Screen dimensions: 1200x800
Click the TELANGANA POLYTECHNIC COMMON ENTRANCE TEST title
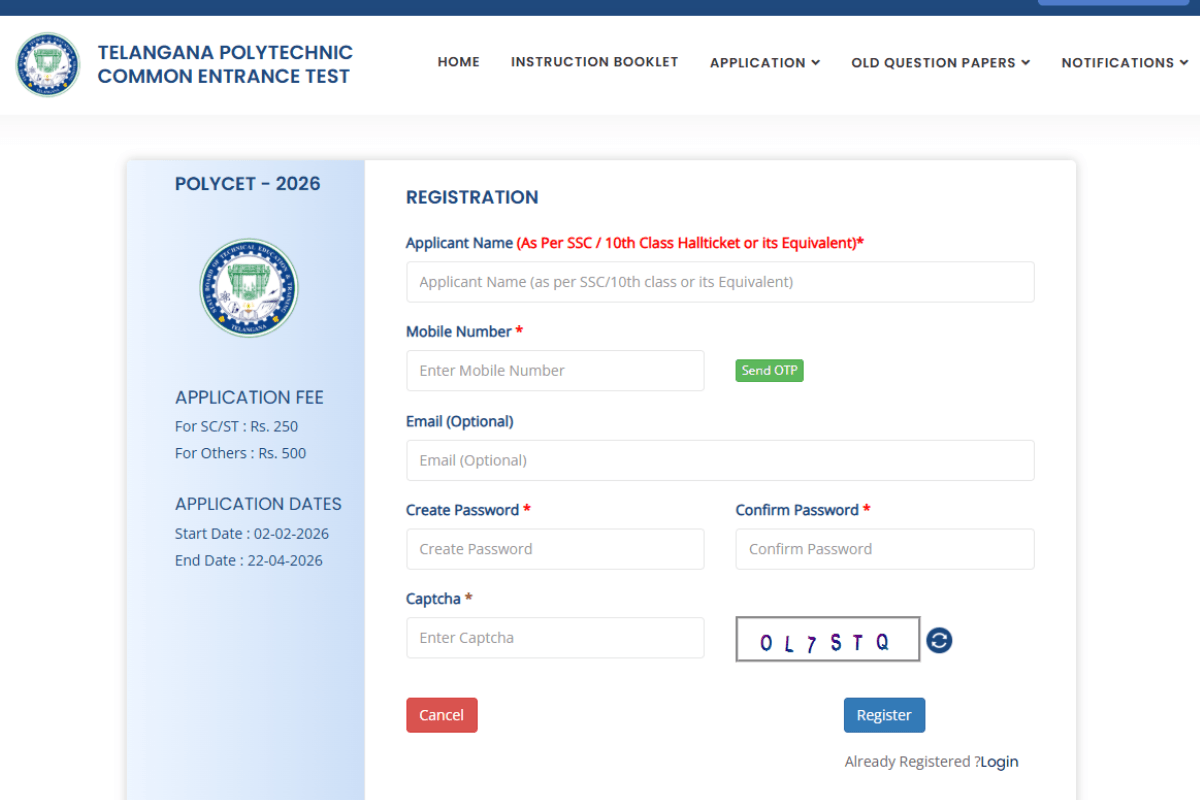click(x=224, y=63)
